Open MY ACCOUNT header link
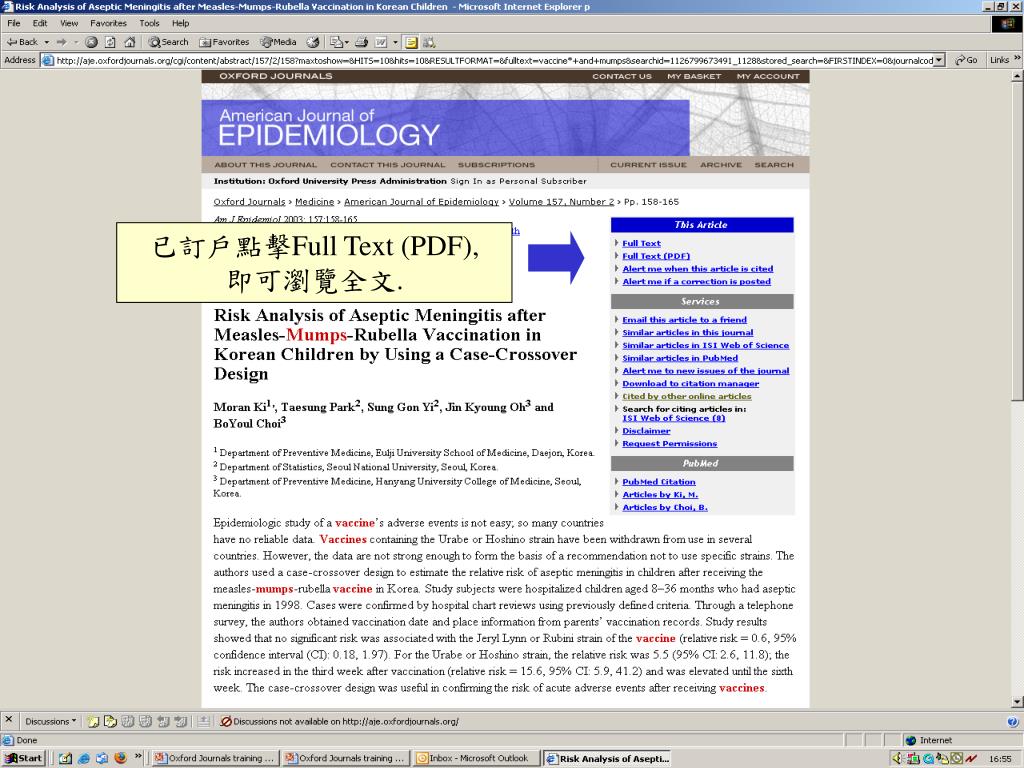 click(767, 76)
